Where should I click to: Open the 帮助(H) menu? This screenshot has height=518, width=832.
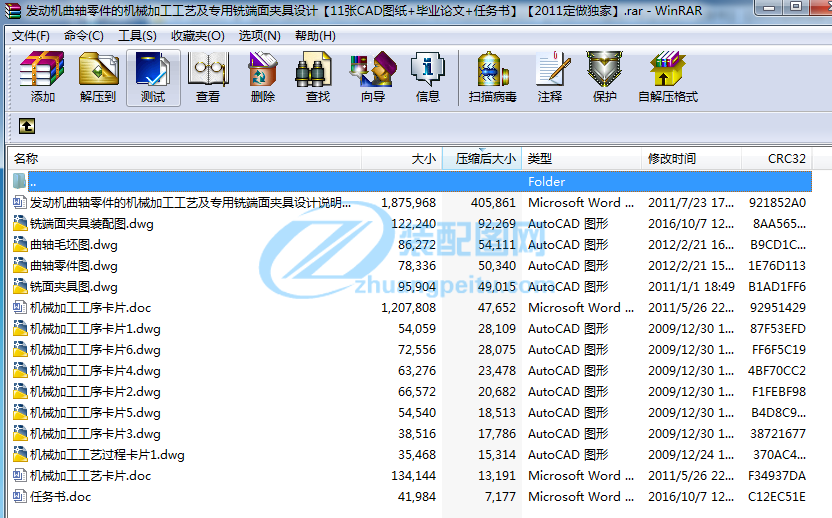click(315, 36)
